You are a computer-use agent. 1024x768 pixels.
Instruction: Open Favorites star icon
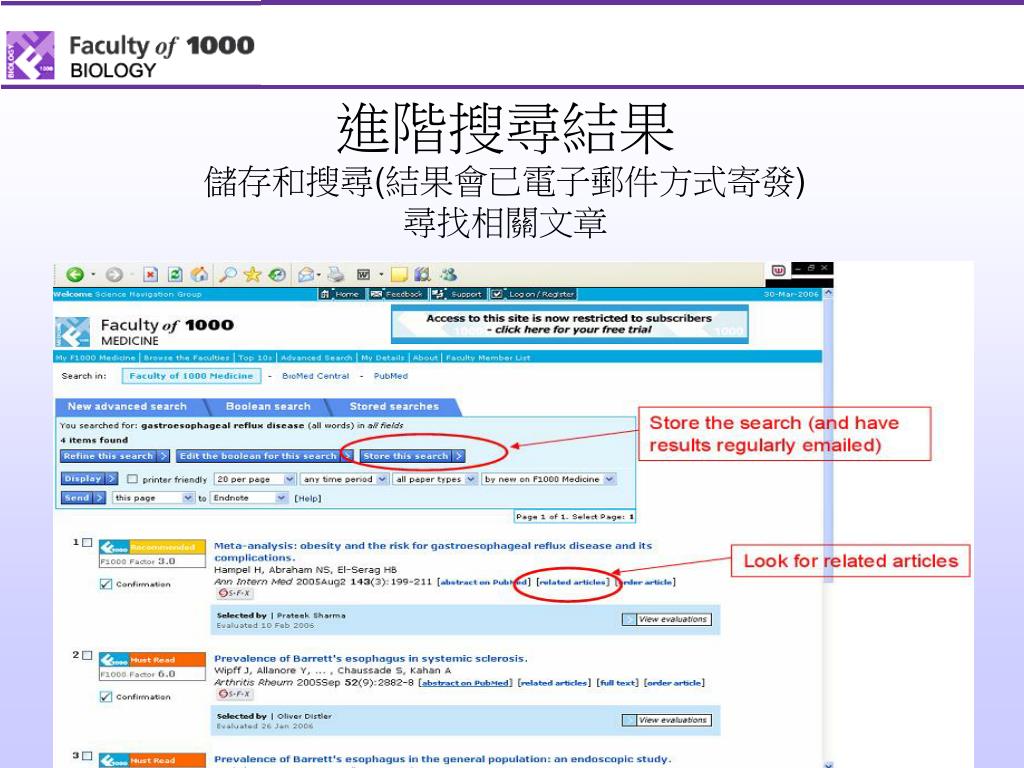point(252,274)
